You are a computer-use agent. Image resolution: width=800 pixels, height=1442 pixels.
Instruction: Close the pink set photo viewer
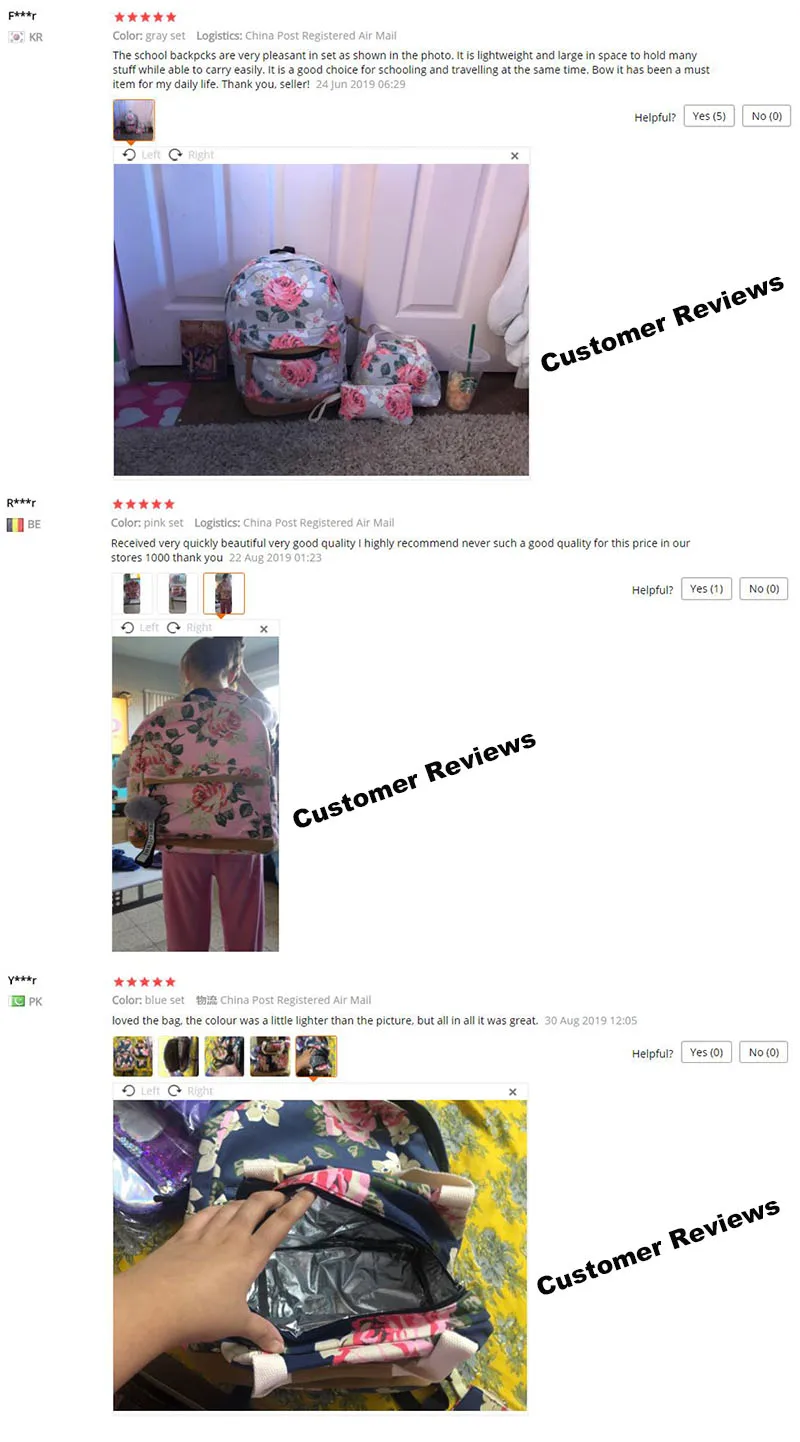[x=264, y=629]
